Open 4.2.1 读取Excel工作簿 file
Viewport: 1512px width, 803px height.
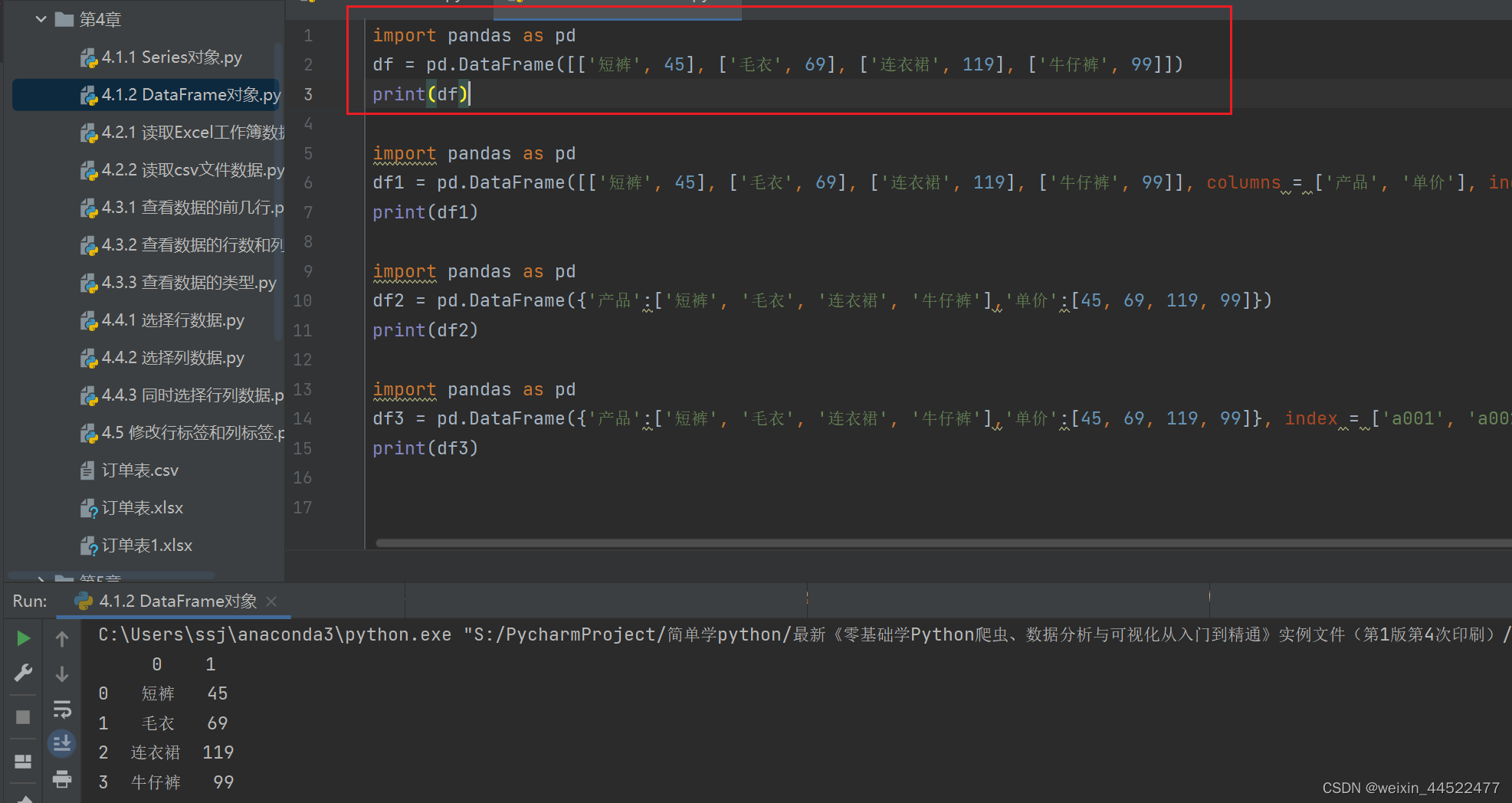click(192, 133)
